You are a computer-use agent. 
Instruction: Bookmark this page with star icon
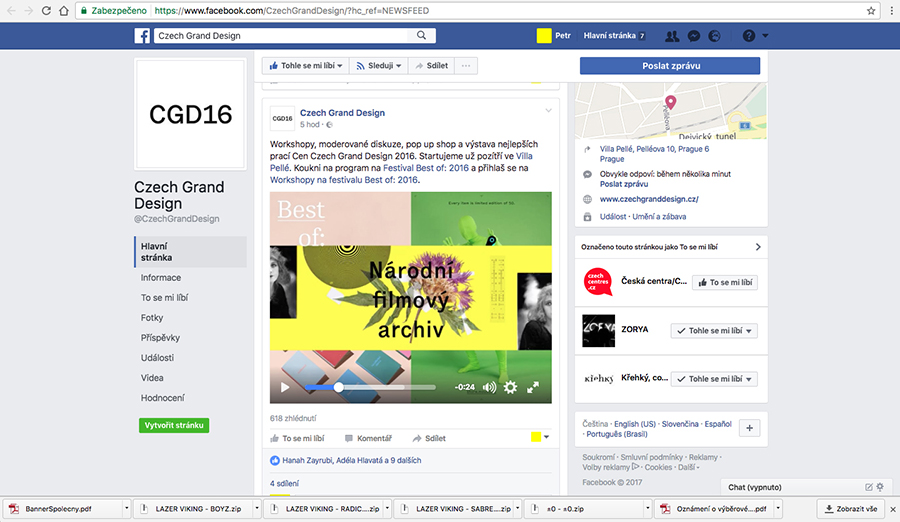(871, 10)
